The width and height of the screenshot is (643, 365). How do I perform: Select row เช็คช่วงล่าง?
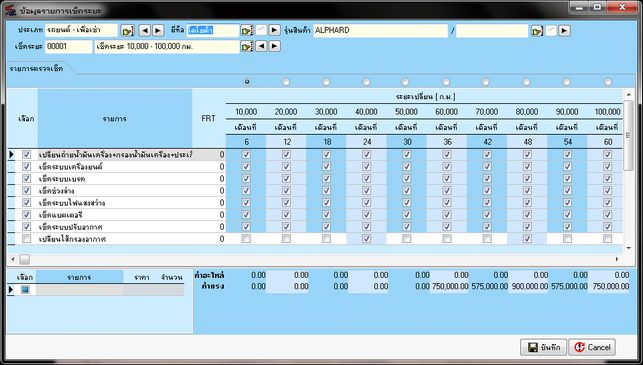(x=116, y=191)
